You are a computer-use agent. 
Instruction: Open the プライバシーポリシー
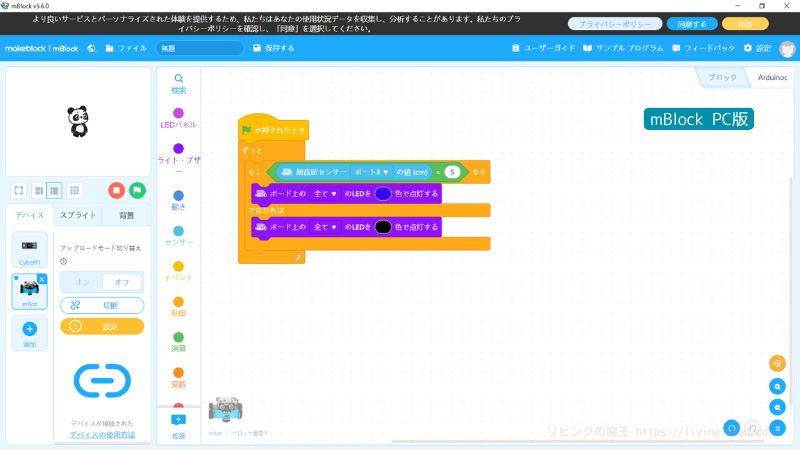pos(615,24)
